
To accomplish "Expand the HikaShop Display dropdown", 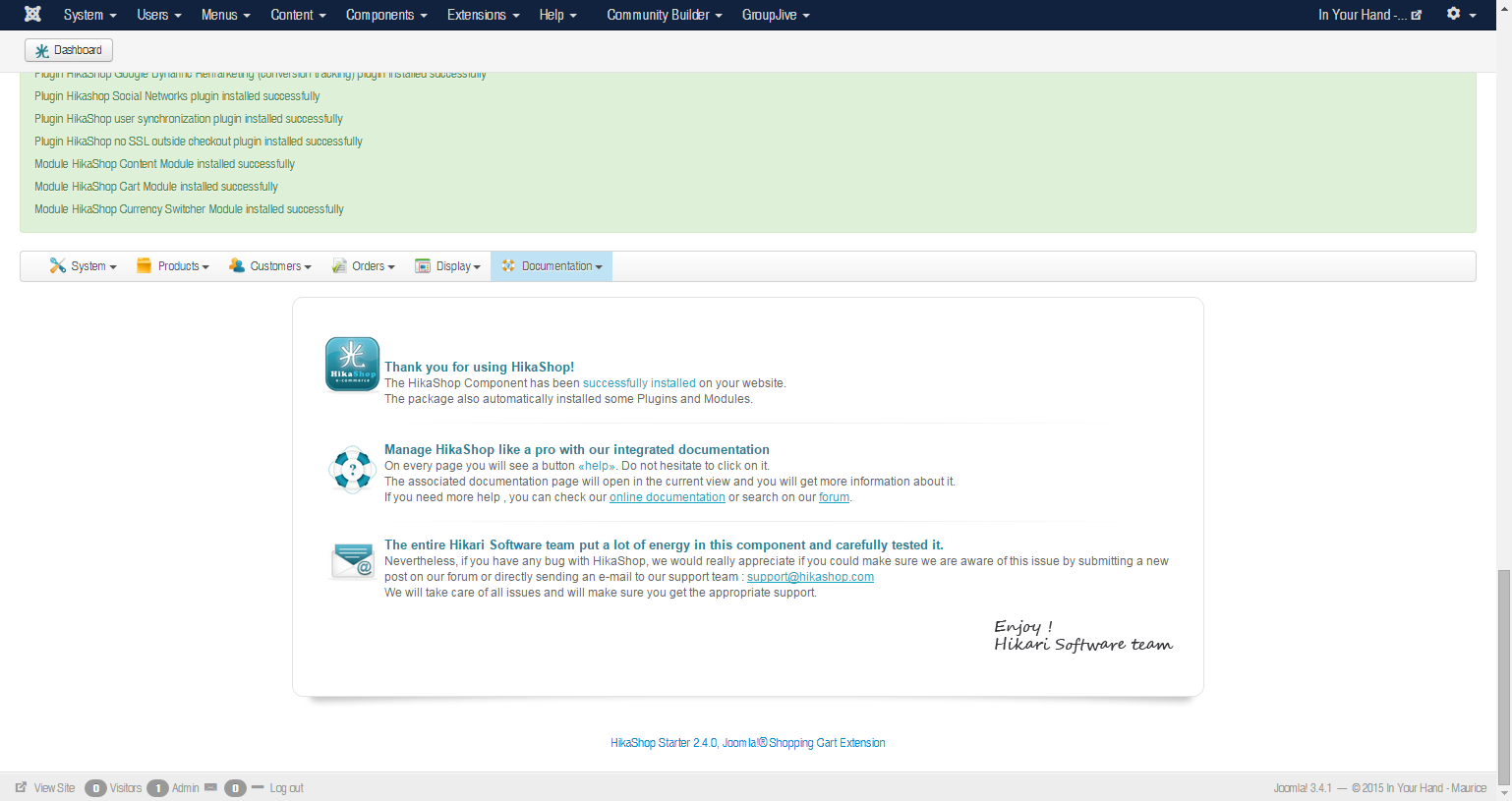I will 448,266.
